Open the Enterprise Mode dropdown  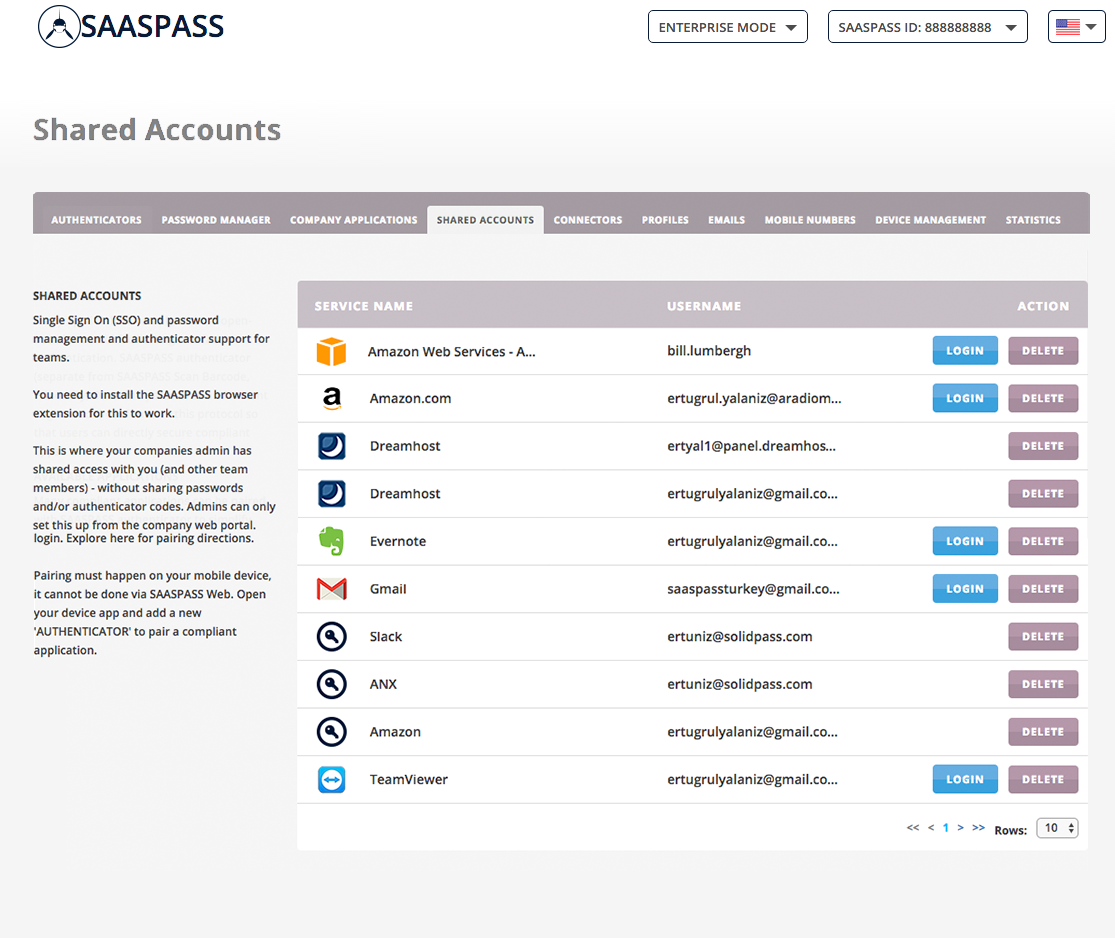(727, 27)
